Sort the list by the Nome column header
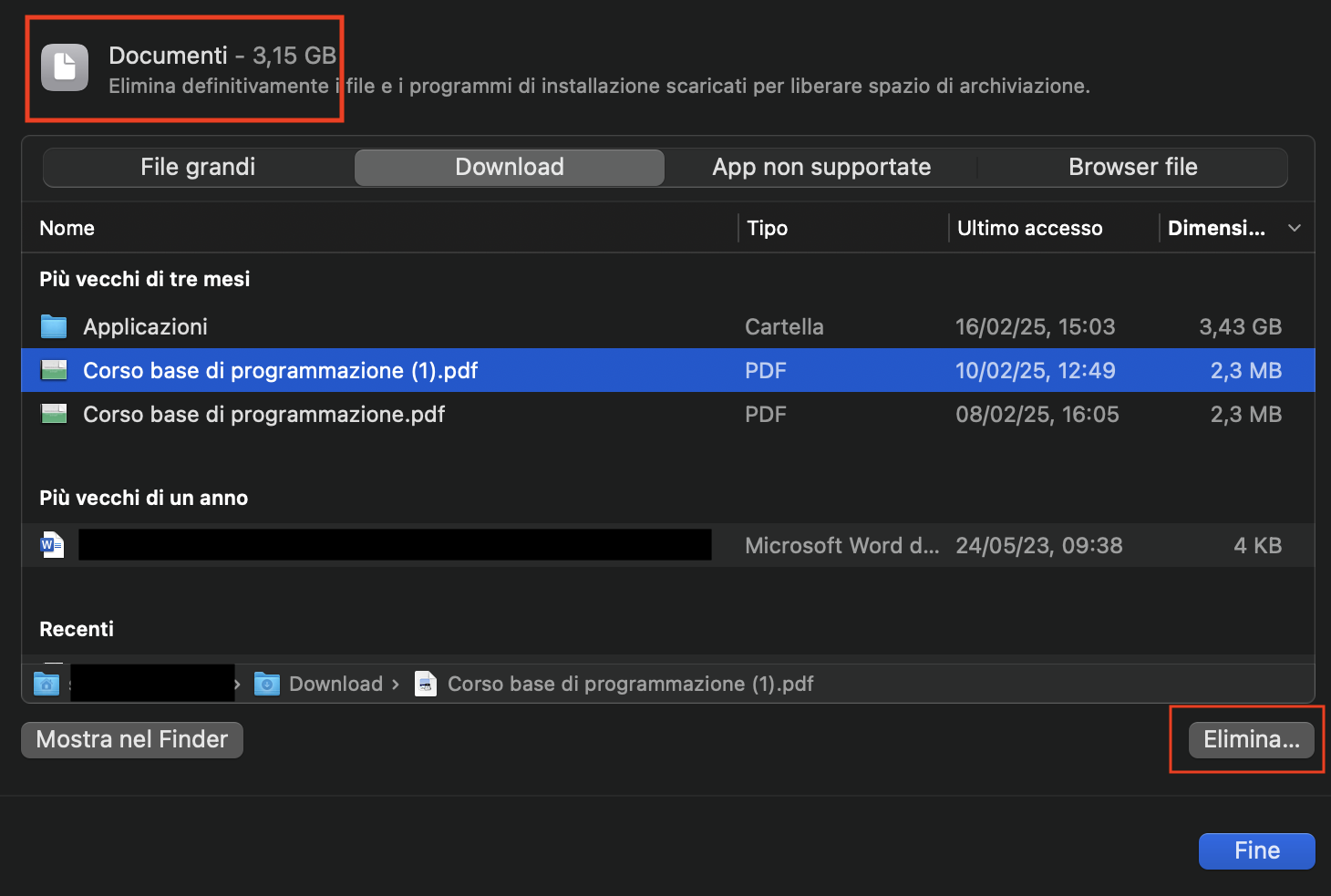The image size is (1331, 896). (x=67, y=228)
